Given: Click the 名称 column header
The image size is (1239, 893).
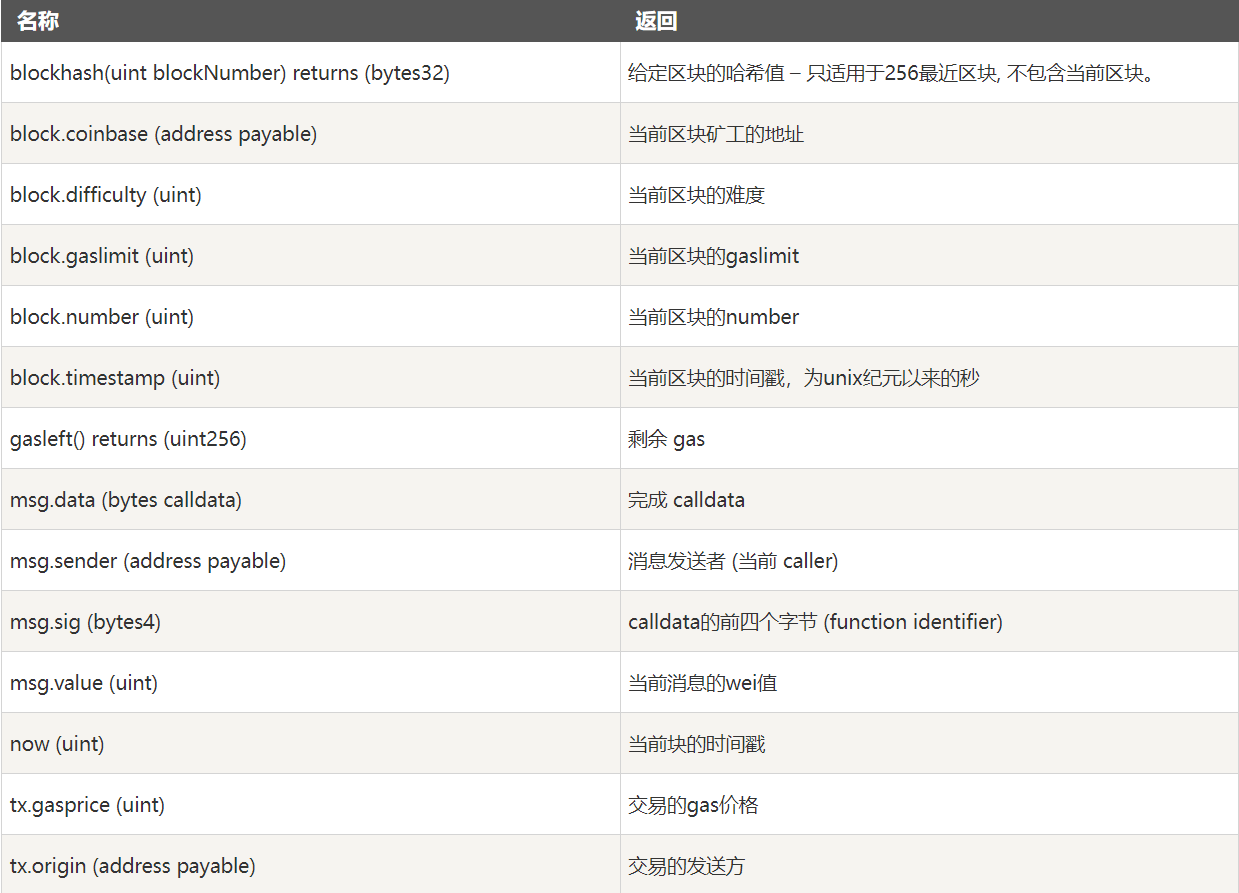Looking at the screenshot, I should click(x=38, y=21).
